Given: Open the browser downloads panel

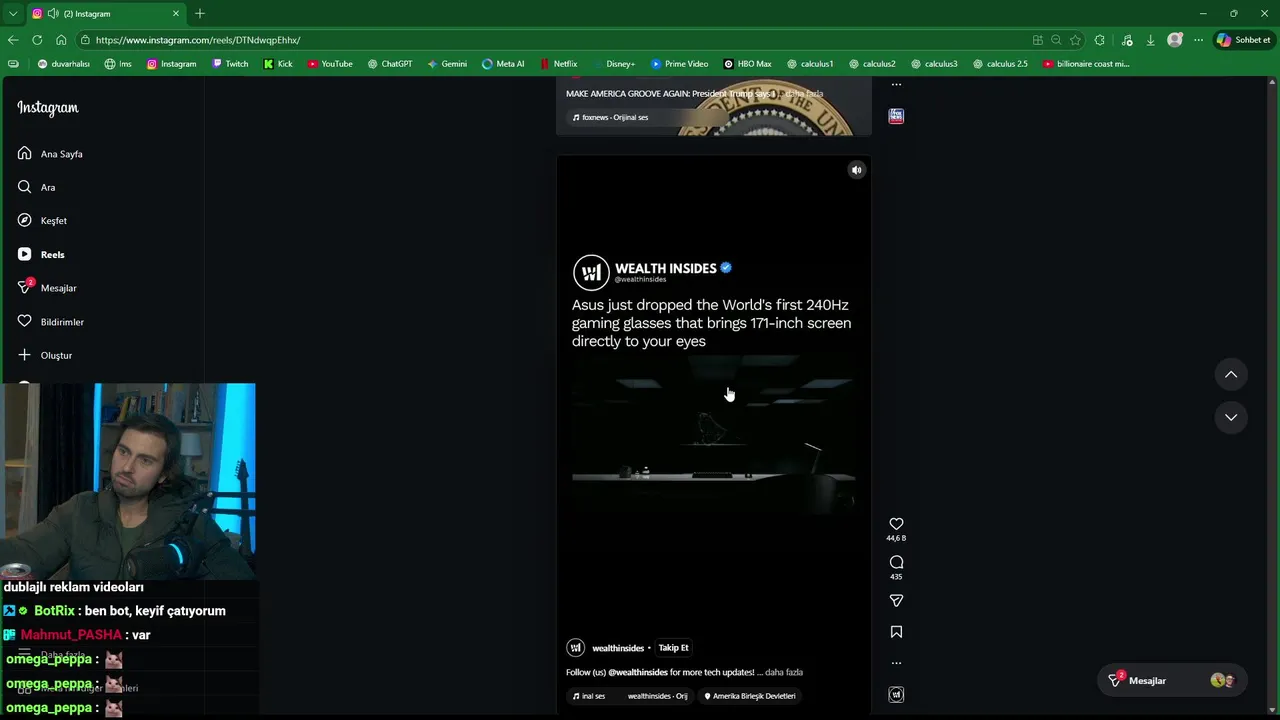Looking at the screenshot, I should click(x=1150, y=40).
